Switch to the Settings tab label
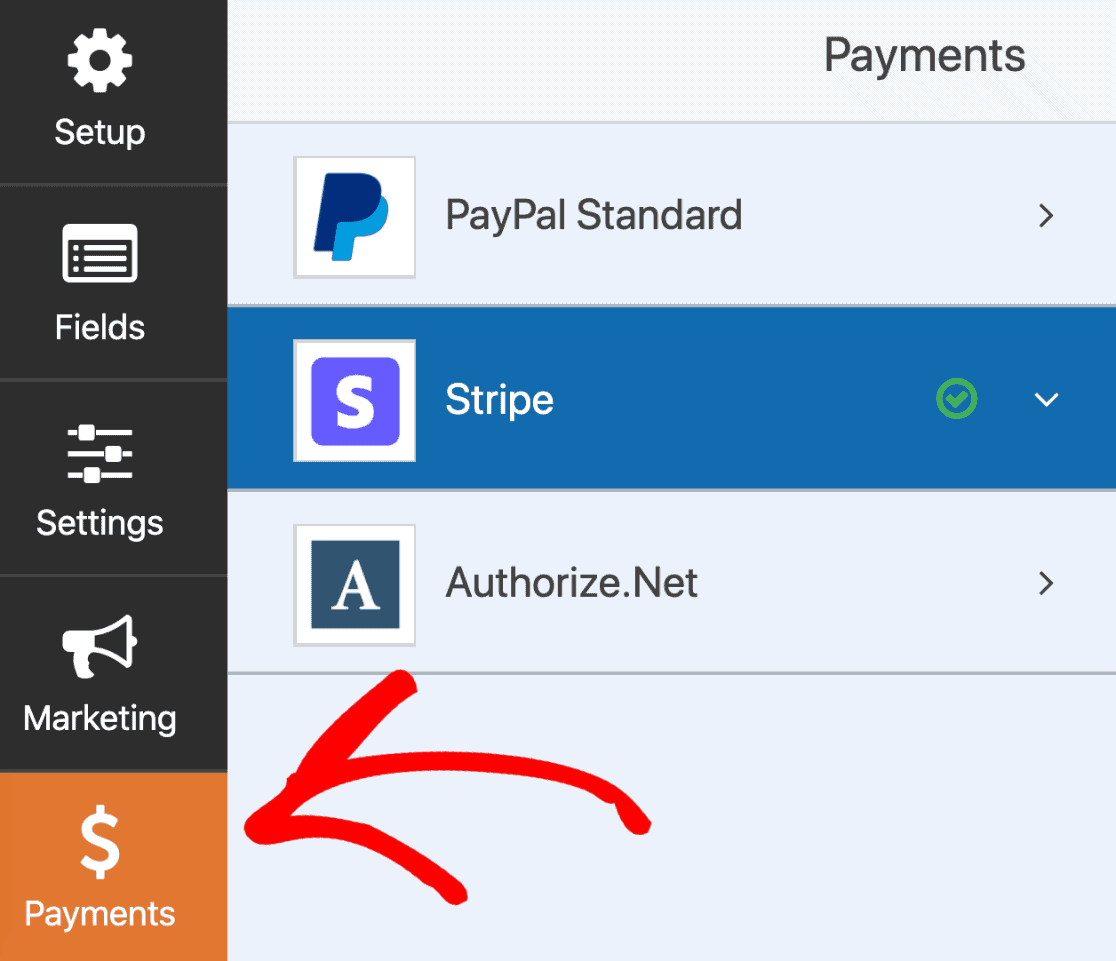1116x961 pixels. (100, 523)
